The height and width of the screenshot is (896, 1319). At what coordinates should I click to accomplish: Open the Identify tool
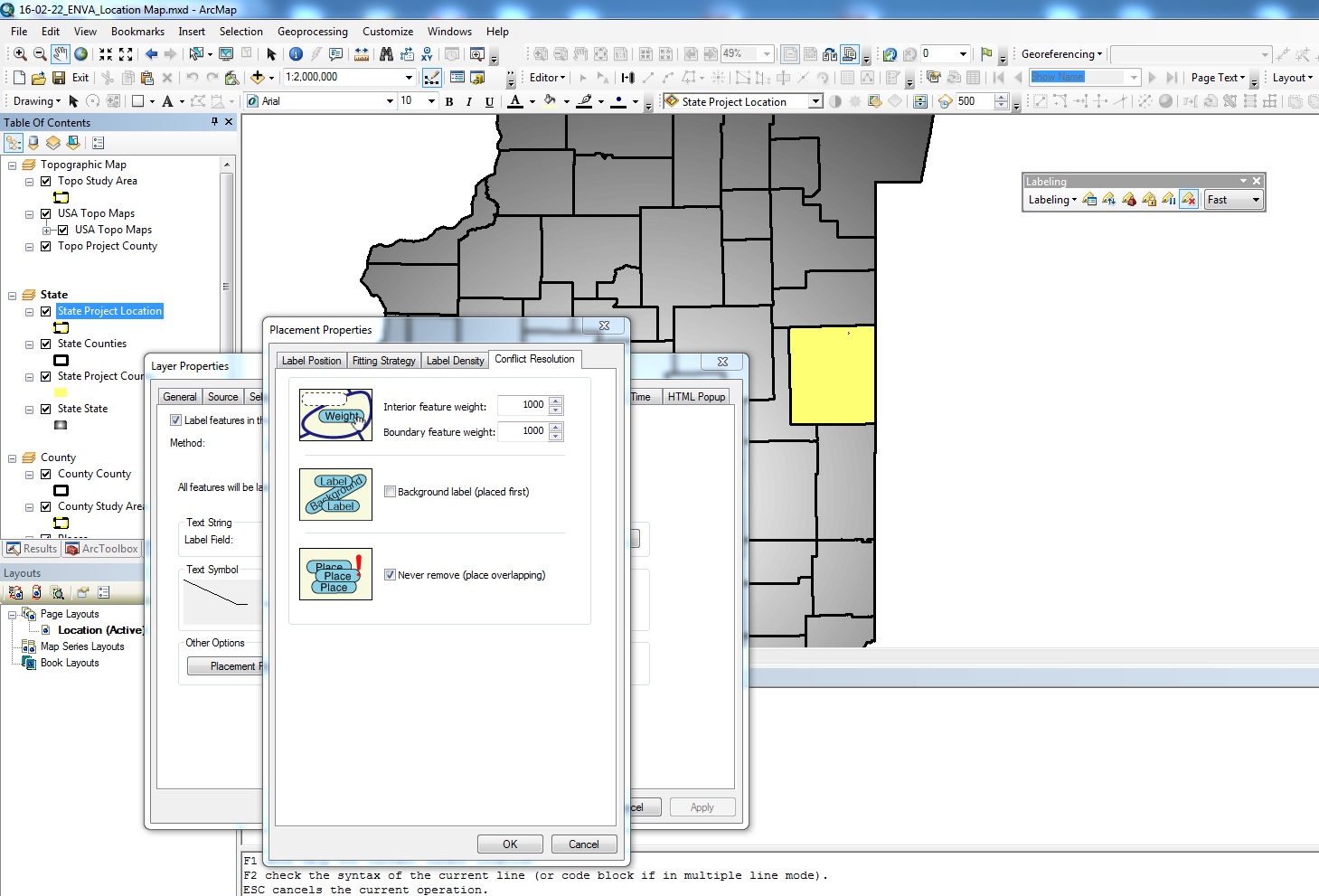point(296,53)
